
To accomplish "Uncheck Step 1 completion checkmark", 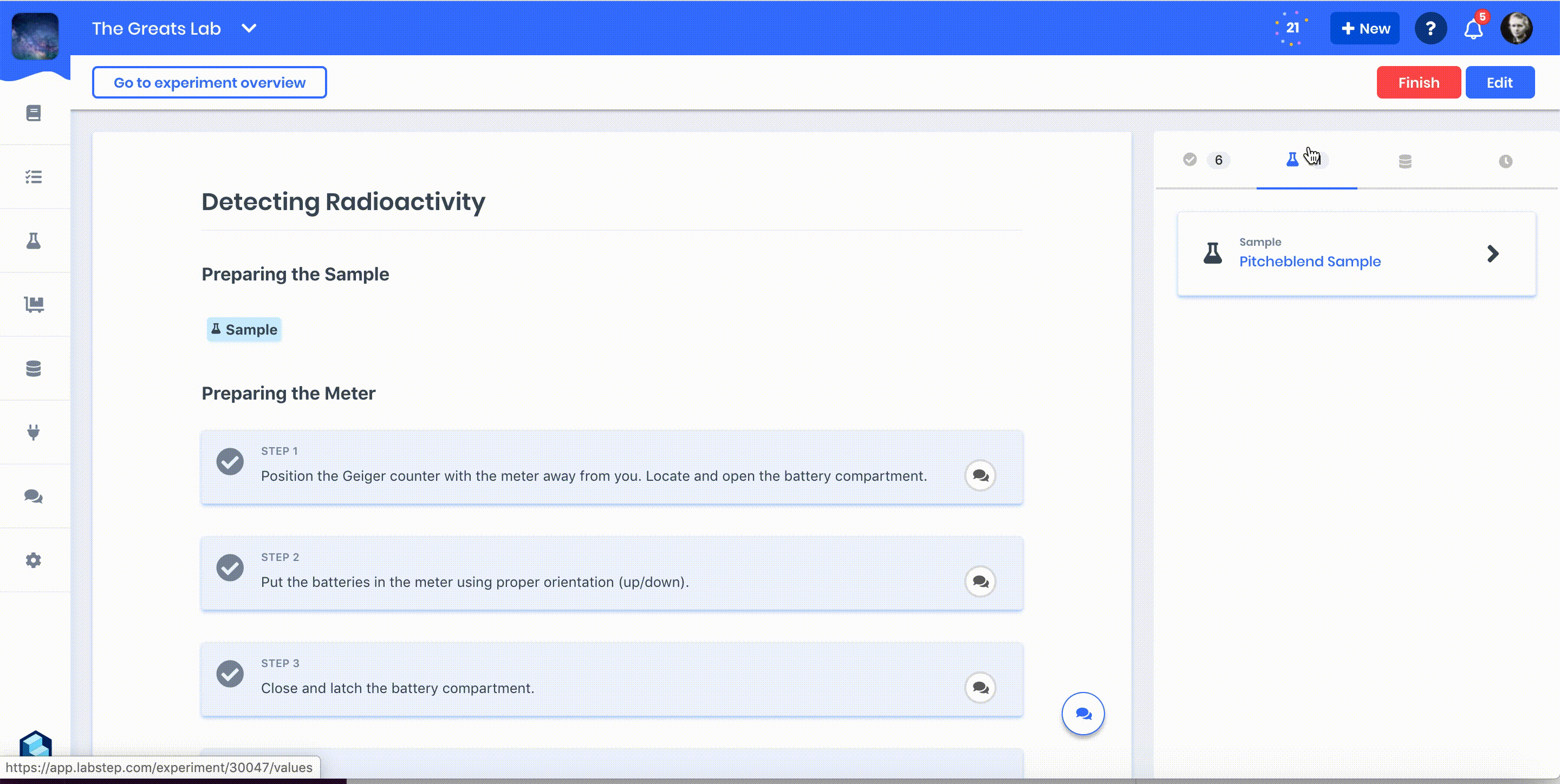I will [230, 462].
